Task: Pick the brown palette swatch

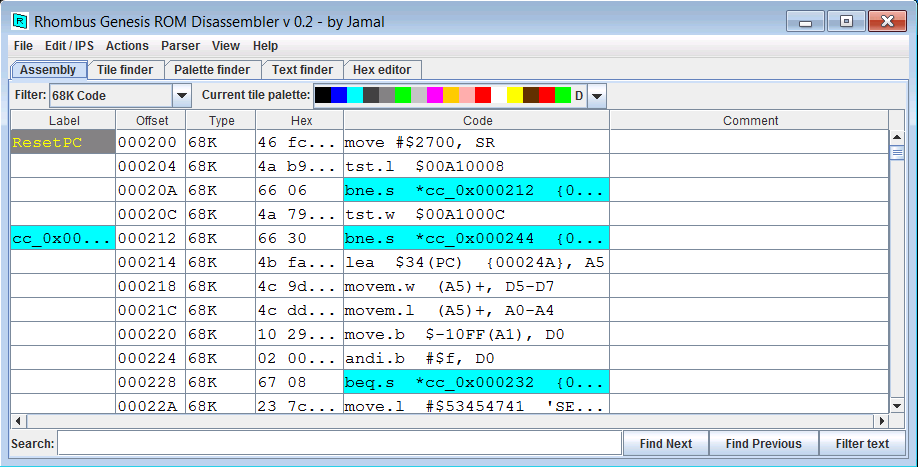Action: 531,95
